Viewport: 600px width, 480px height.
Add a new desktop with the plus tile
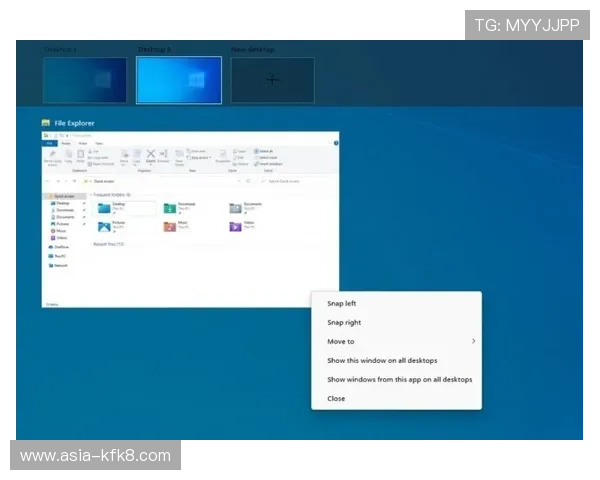[272, 80]
